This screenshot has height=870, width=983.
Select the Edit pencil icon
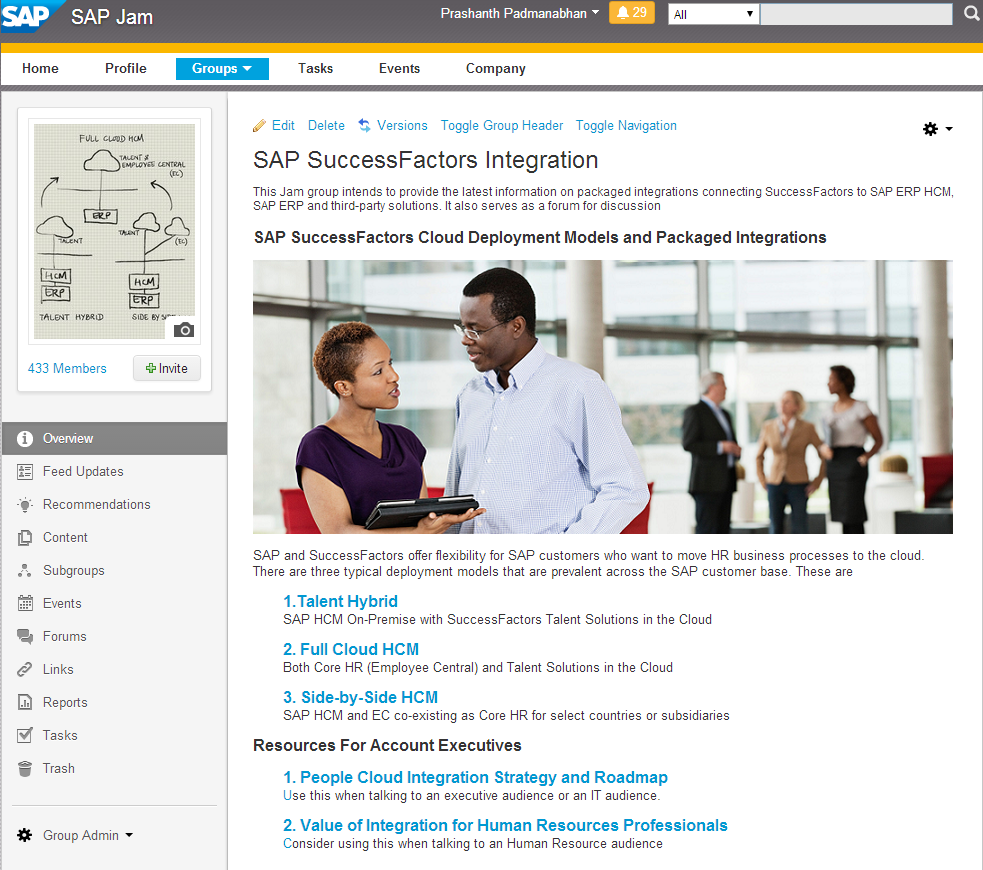pyautogui.click(x=259, y=126)
